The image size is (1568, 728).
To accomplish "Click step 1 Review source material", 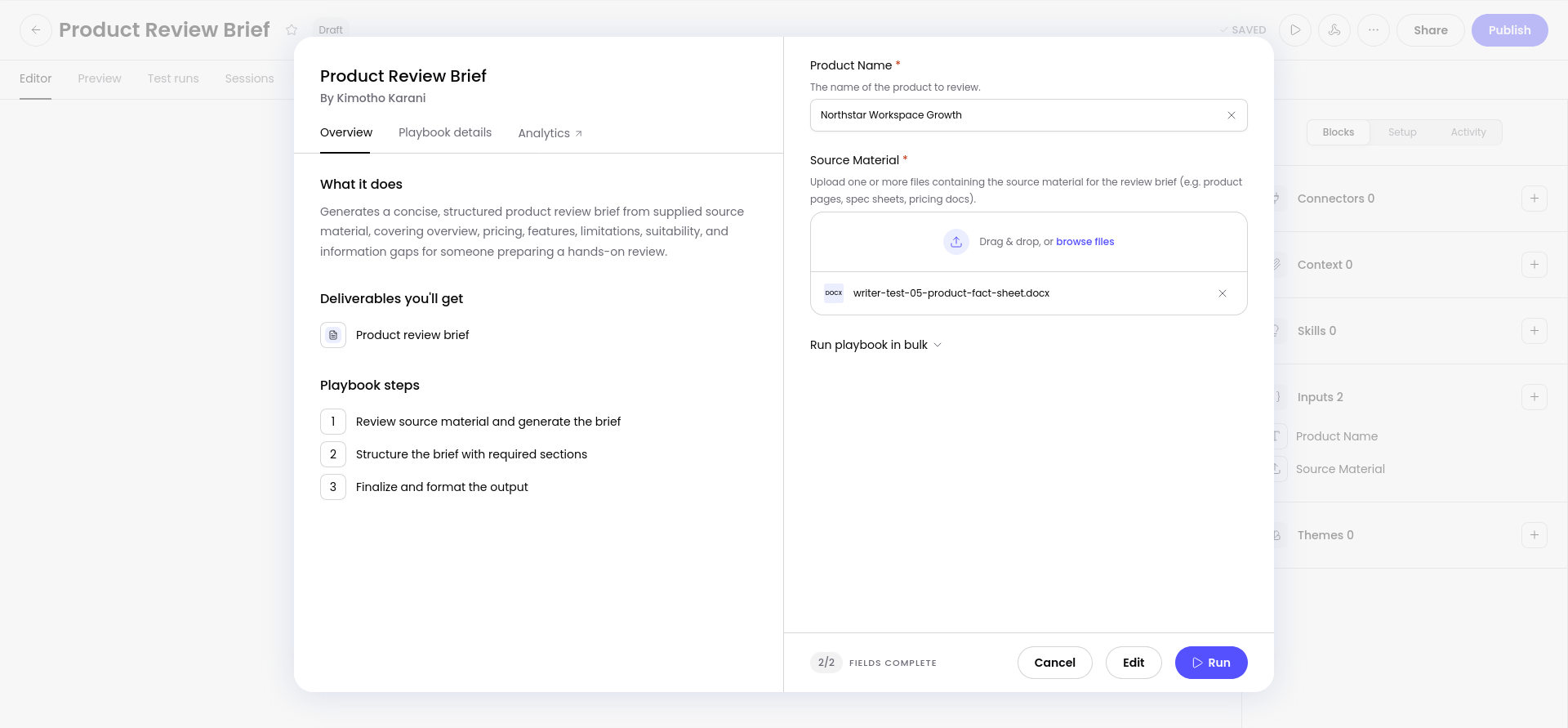I will 470,422.
